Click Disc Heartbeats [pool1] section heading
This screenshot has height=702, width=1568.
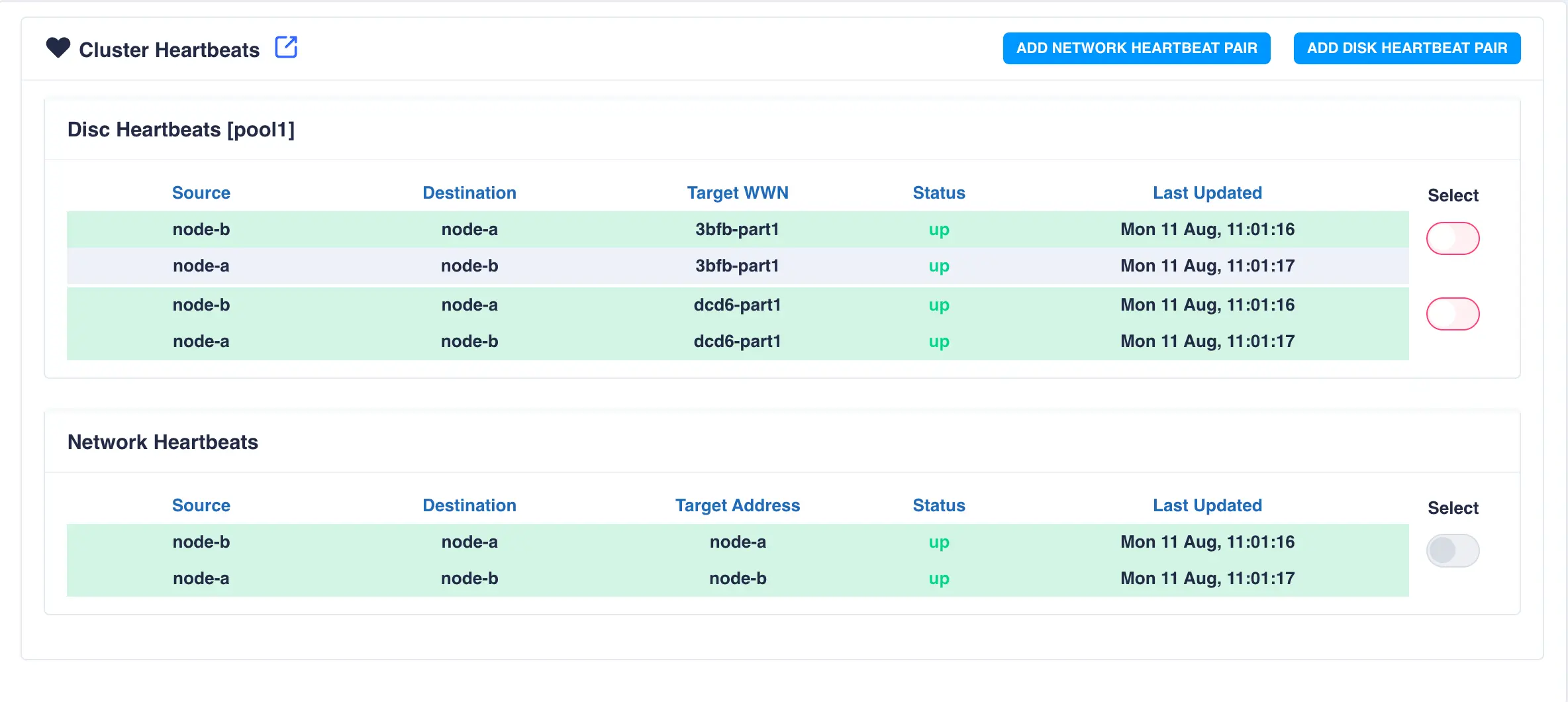[x=181, y=129]
